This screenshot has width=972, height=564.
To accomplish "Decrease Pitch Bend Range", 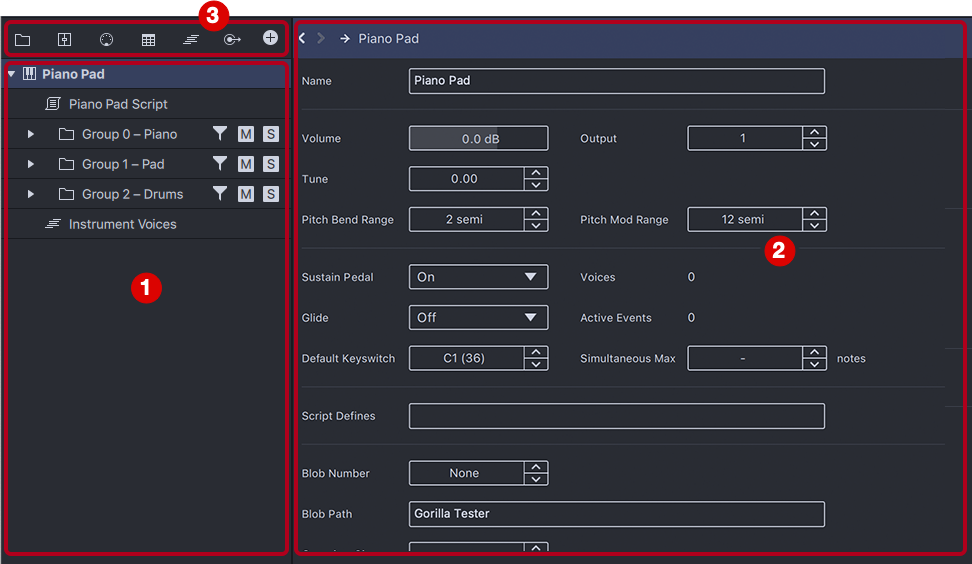I will (x=536, y=226).
